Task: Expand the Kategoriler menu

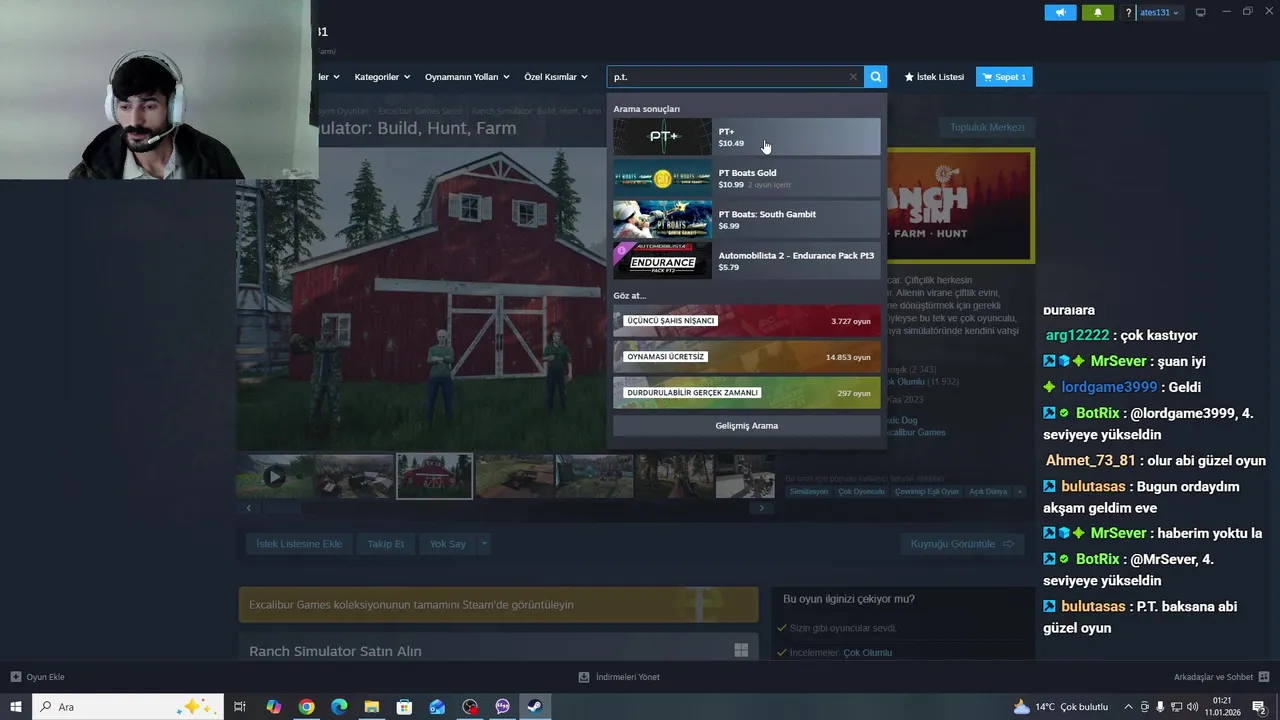Action: 383,77
